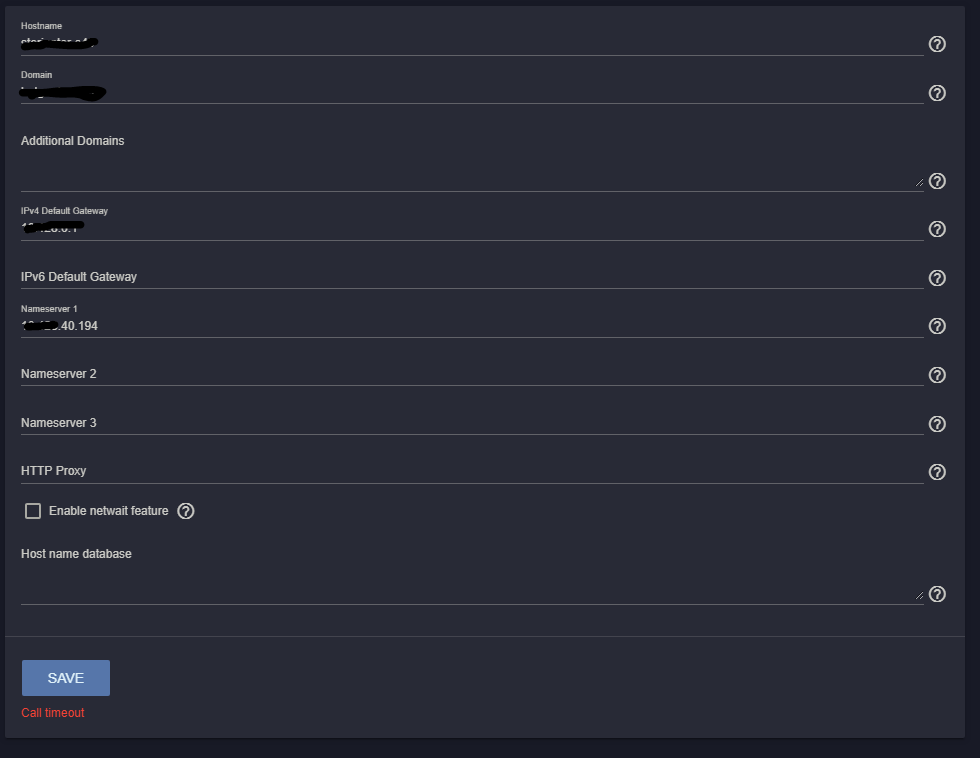Click into the Hostname field
This screenshot has height=758, width=980.
(x=470, y=43)
